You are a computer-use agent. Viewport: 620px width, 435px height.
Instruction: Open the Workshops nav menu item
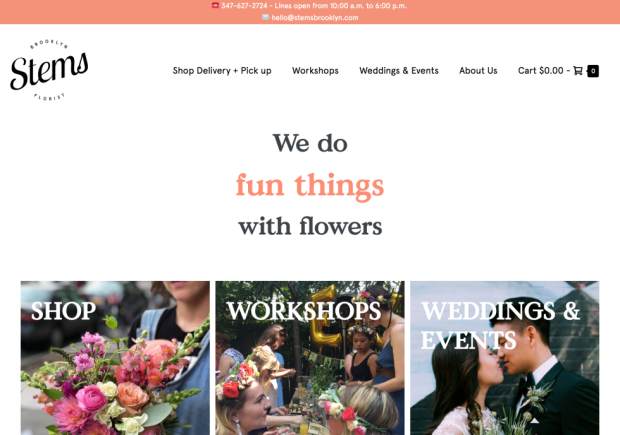point(315,71)
